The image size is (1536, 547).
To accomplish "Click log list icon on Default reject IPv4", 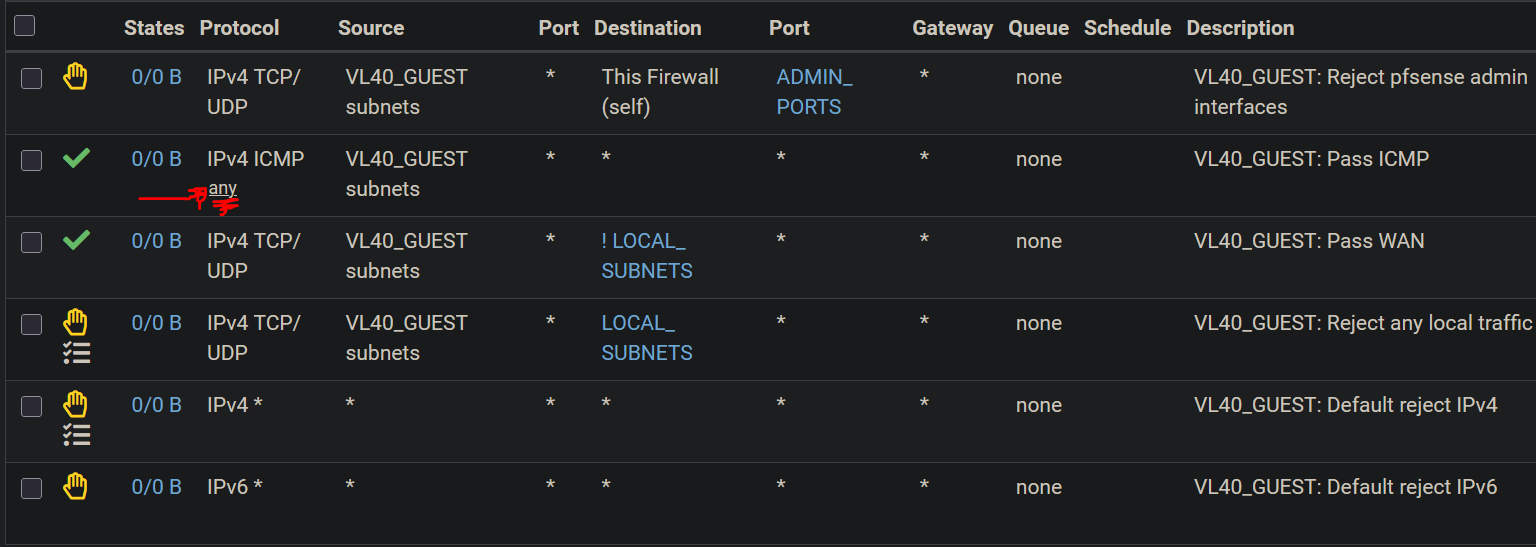I will pos(77,433).
